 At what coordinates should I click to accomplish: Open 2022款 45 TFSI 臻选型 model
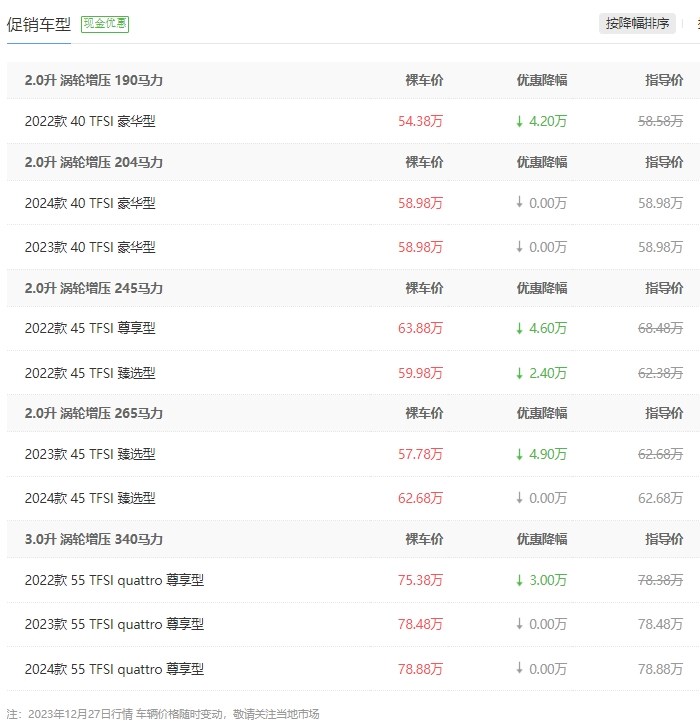[x=90, y=373]
